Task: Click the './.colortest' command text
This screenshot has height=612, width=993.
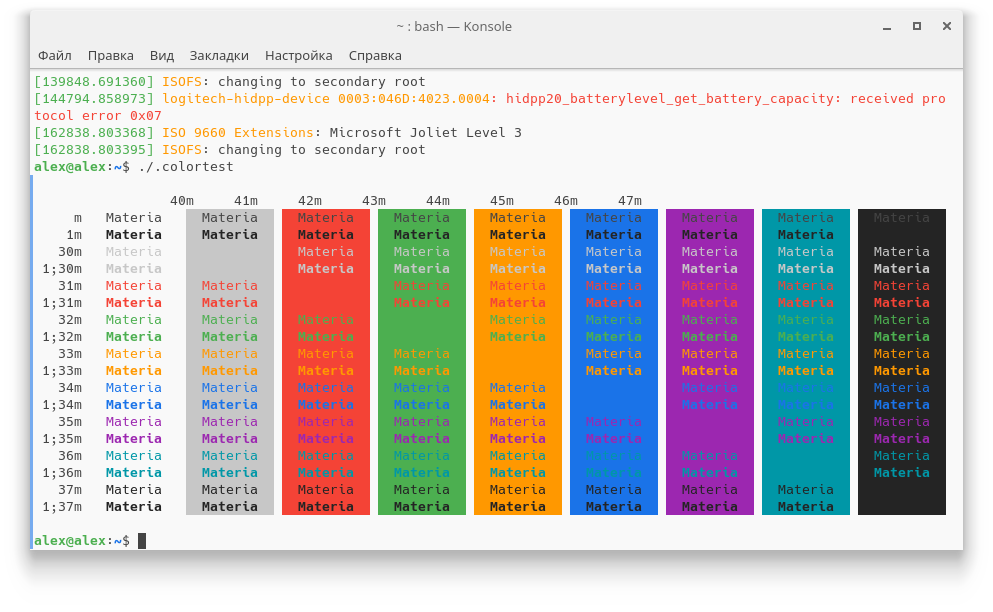Action: click(x=186, y=167)
